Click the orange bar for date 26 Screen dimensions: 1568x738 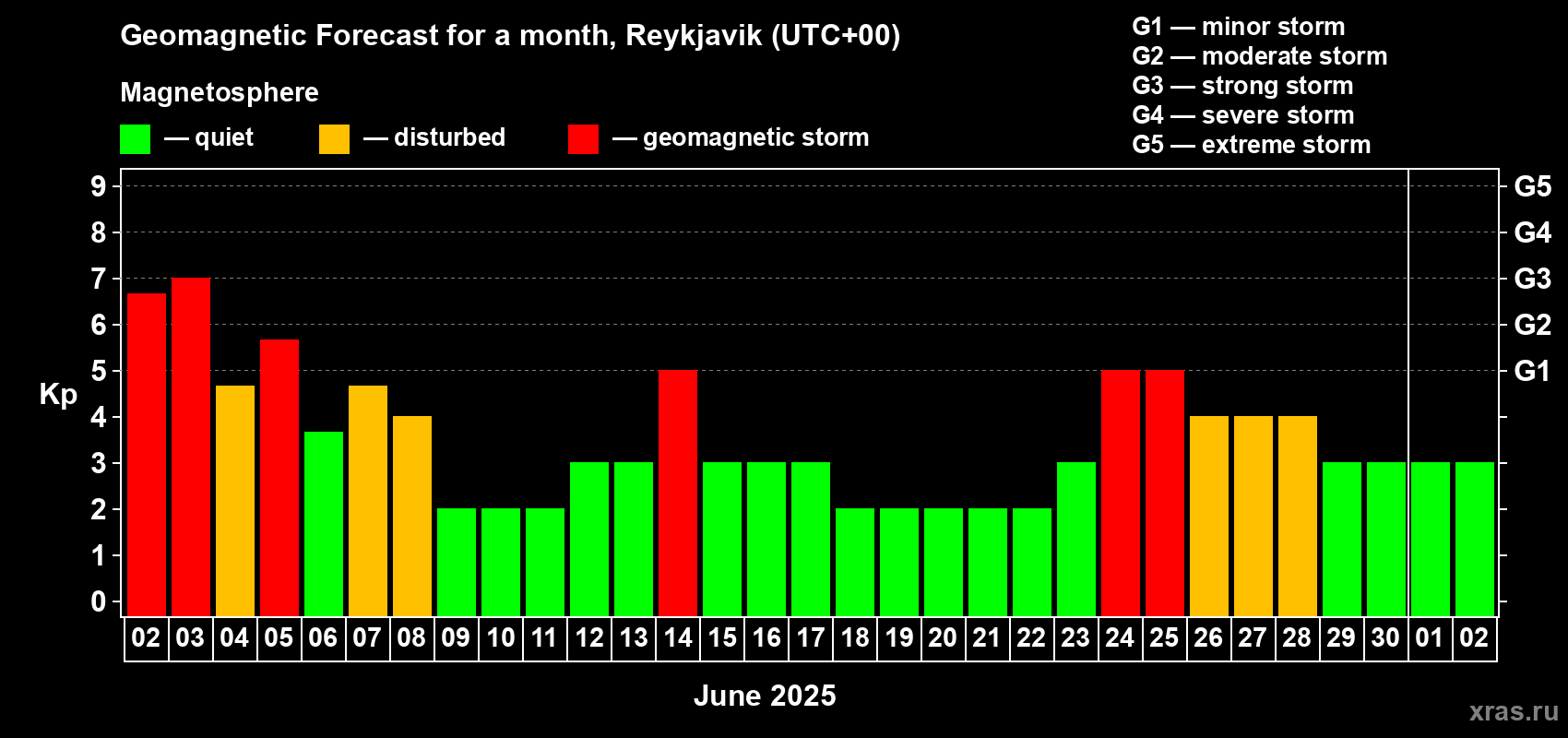tap(1209, 517)
